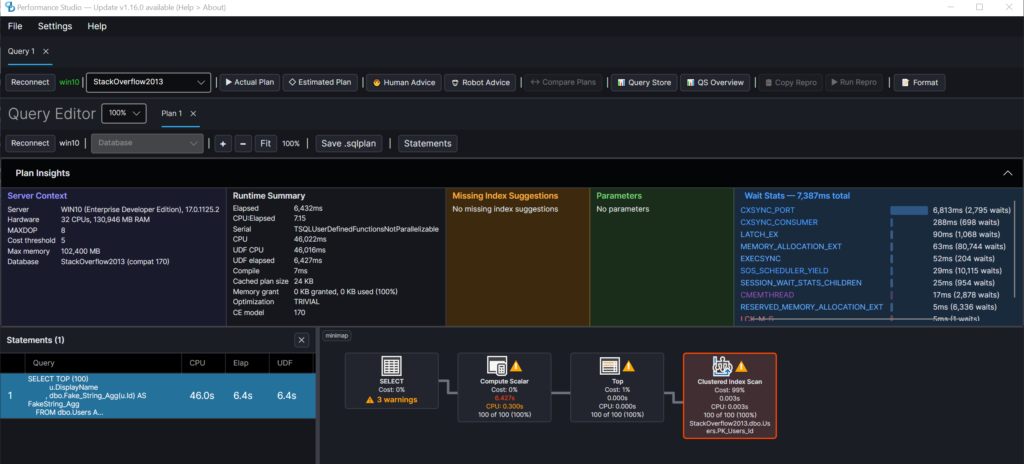Click the Parameters heading
Image resolution: width=1024 pixels, height=464 pixels.
pos(619,195)
